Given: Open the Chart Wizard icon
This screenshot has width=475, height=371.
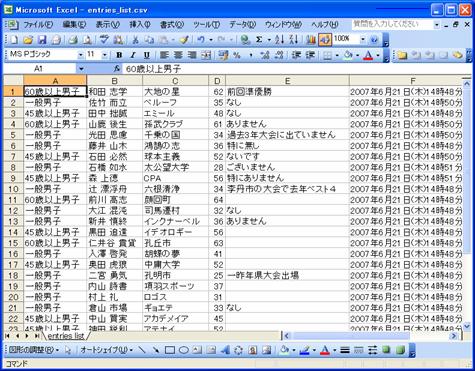Looking at the screenshot, I should pos(311,40).
